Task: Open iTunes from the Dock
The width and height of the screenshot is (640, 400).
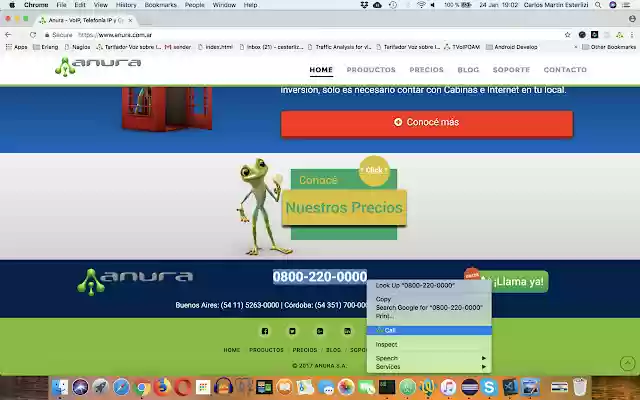Action: [x=448, y=387]
